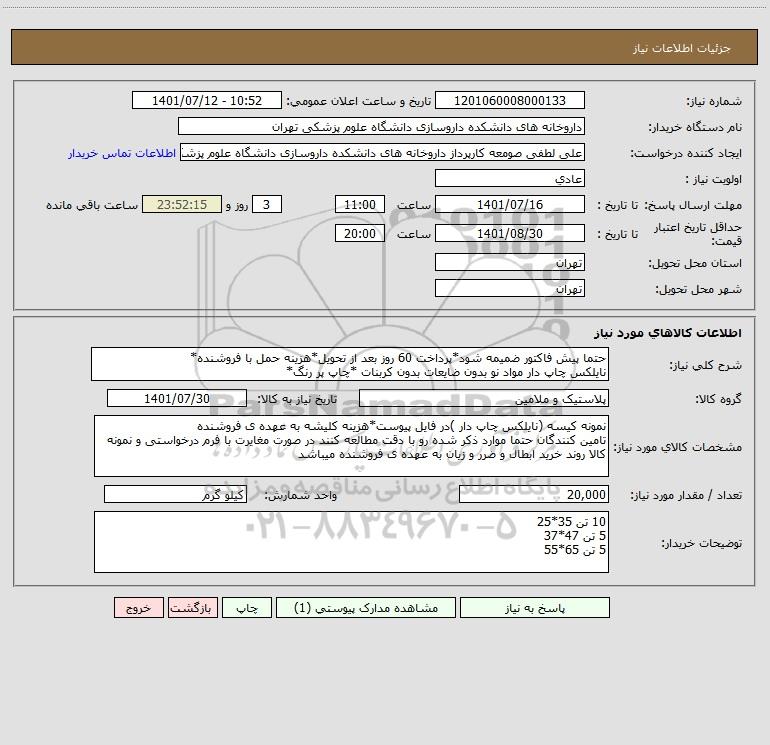Click the delivery city field تهران
This screenshot has height=745, width=770.
510,288
